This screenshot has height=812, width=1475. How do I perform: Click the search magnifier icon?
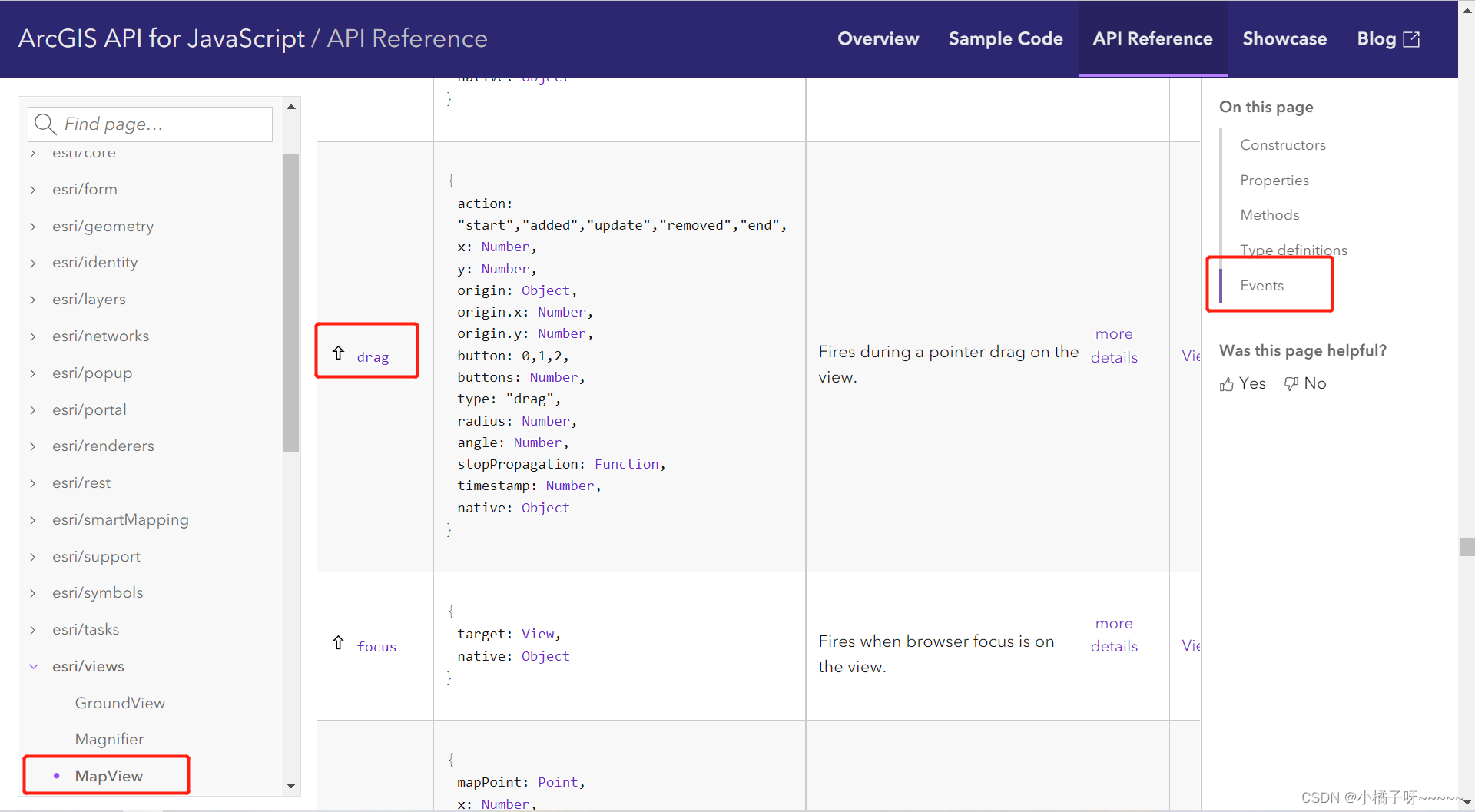tap(45, 124)
